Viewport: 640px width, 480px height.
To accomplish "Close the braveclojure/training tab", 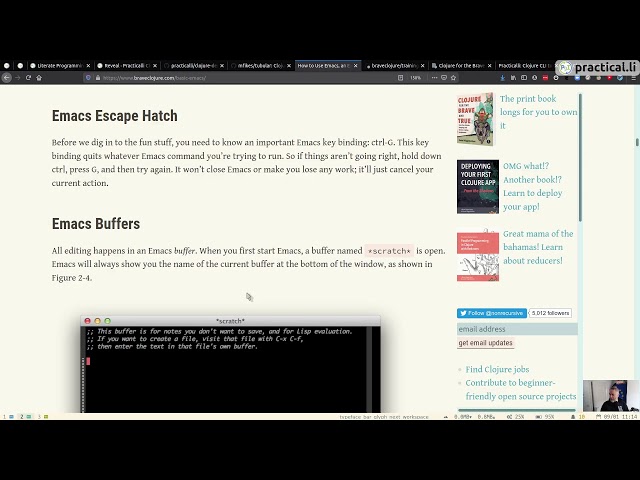I will (x=422, y=66).
